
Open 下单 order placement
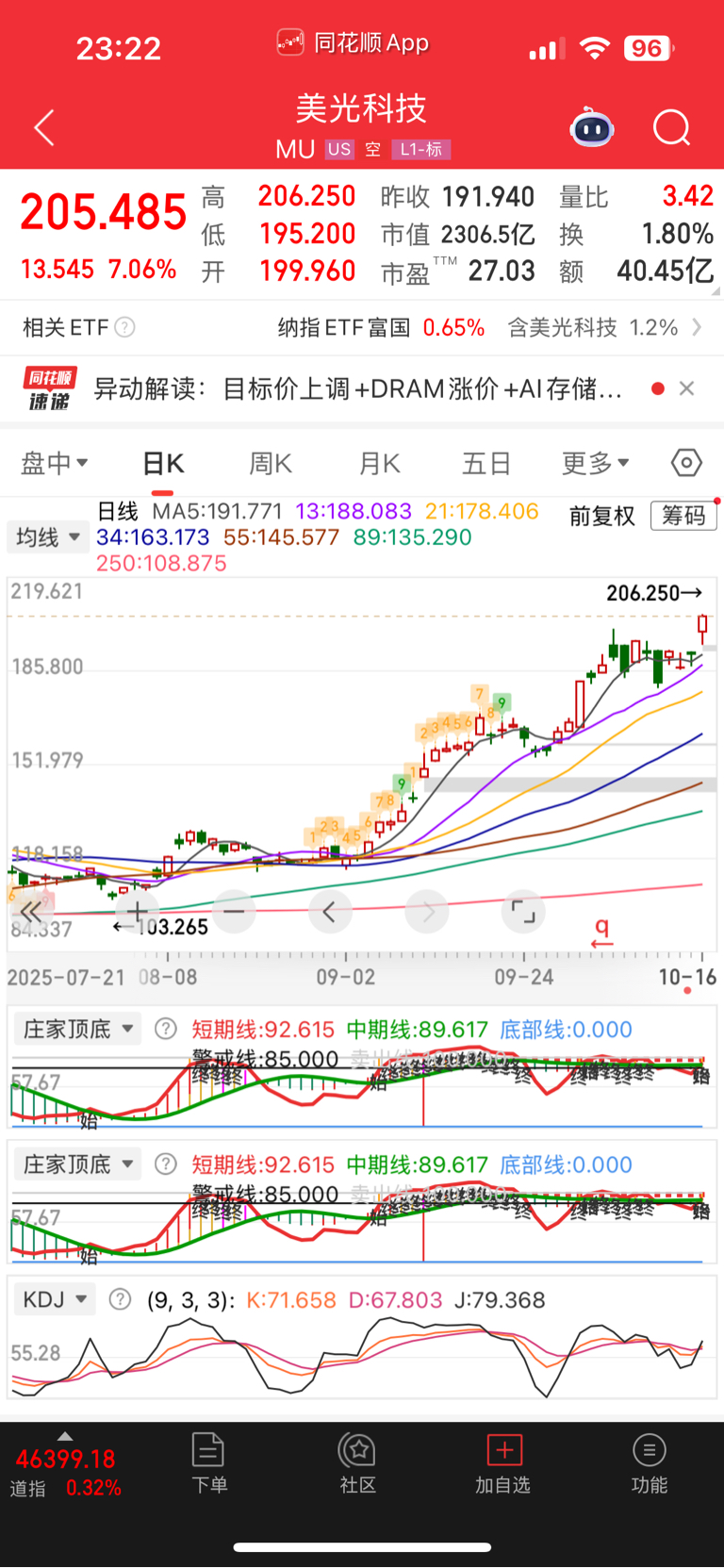pyautogui.click(x=208, y=1463)
